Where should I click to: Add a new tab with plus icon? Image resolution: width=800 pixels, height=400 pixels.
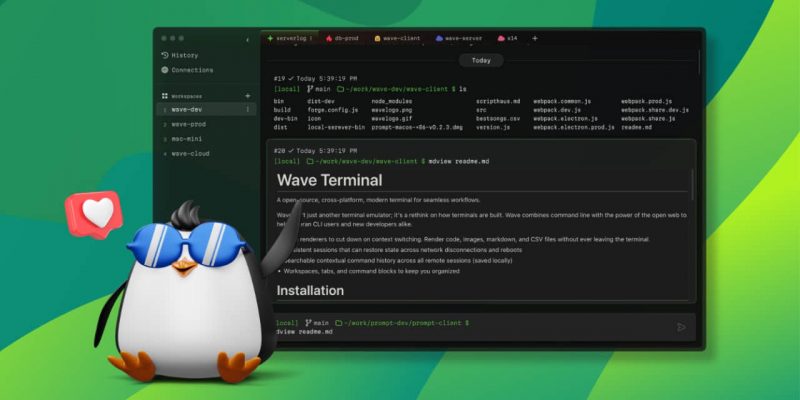coord(535,38)
